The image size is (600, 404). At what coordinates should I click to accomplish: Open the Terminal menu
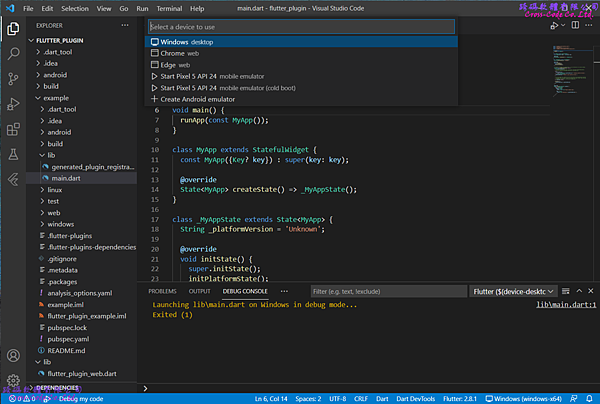(168, 8)
